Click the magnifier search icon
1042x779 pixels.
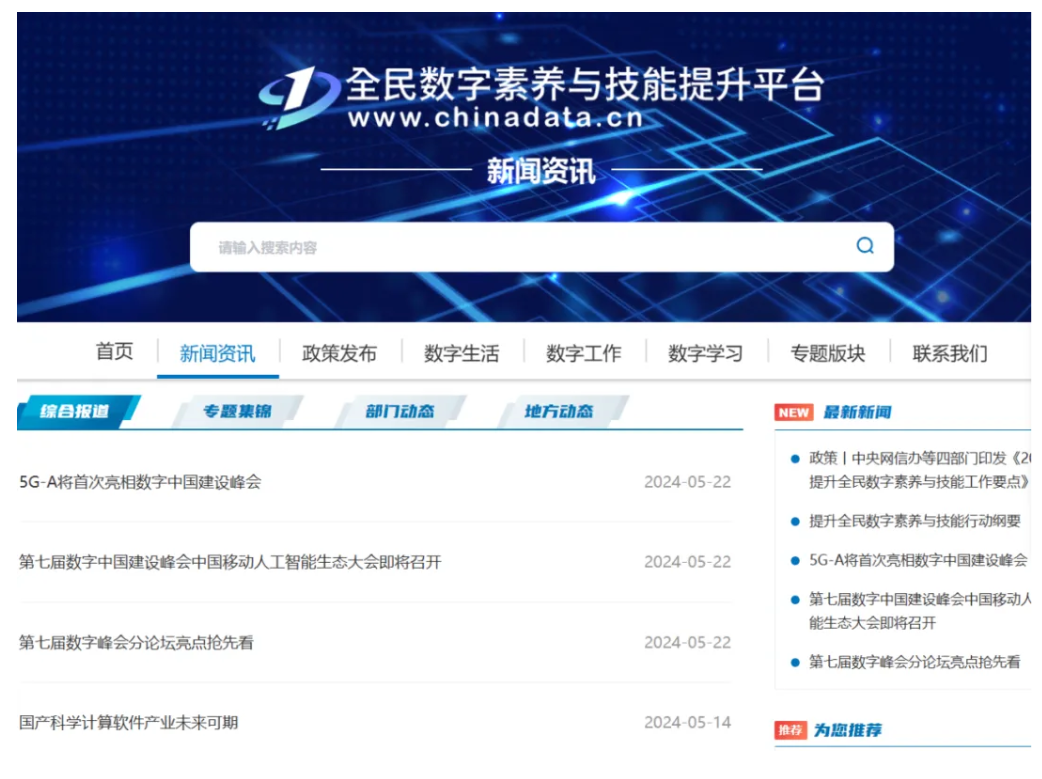[x=864, y=246]
